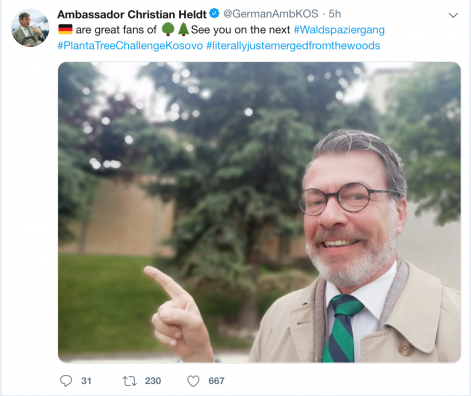Click the 230 retweets count
This screenshot has width=471, height=396.
[153, 381]
